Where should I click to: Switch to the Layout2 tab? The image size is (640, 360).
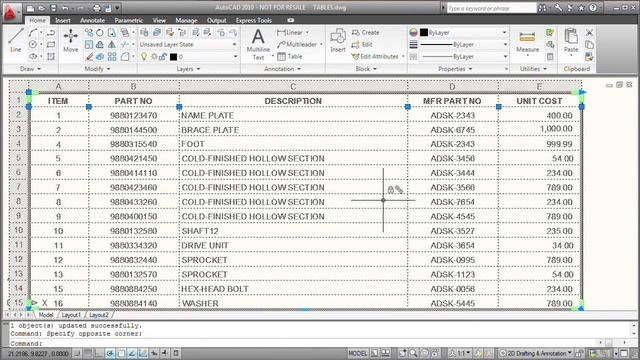(x=99, y=315)
